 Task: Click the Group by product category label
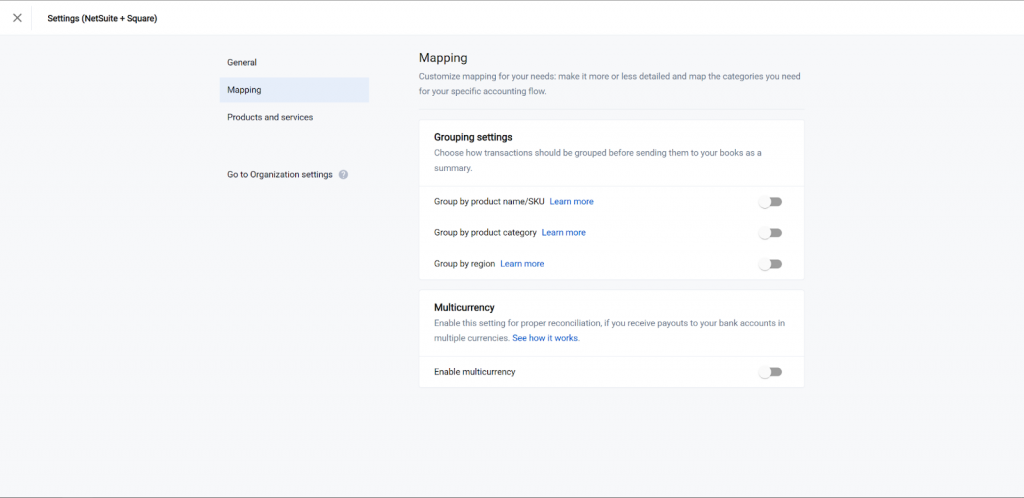pos(485,232)
